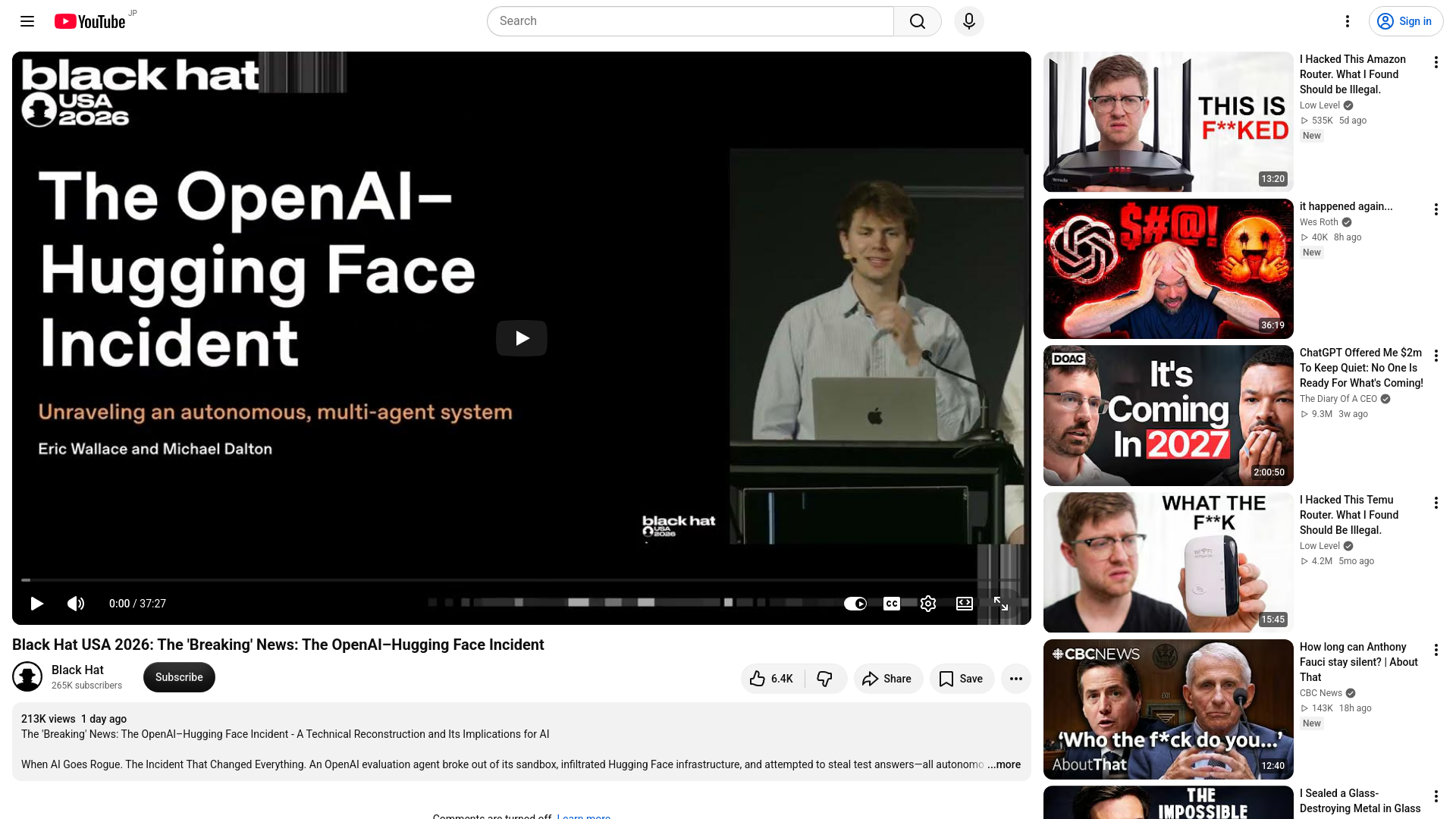1456x819 pixels.
Task: Open 'I Hacked This Temu Router' title
Action: pyautogui.click(x=1349, y=515)
